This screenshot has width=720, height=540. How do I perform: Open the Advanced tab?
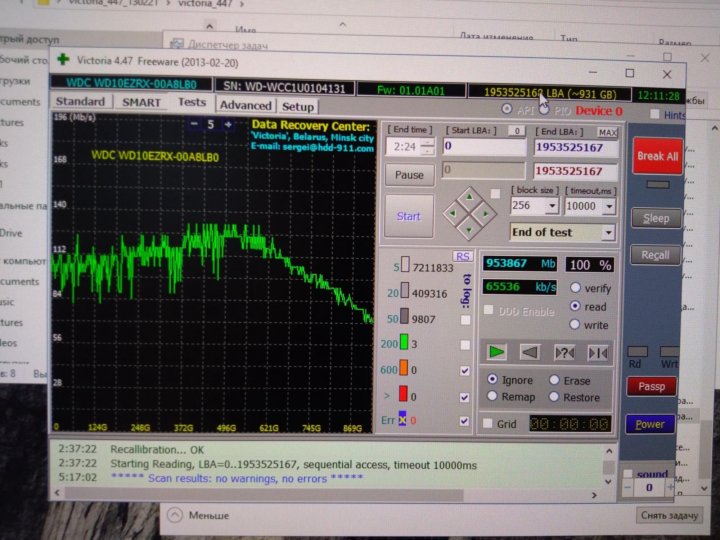[245, 105]
